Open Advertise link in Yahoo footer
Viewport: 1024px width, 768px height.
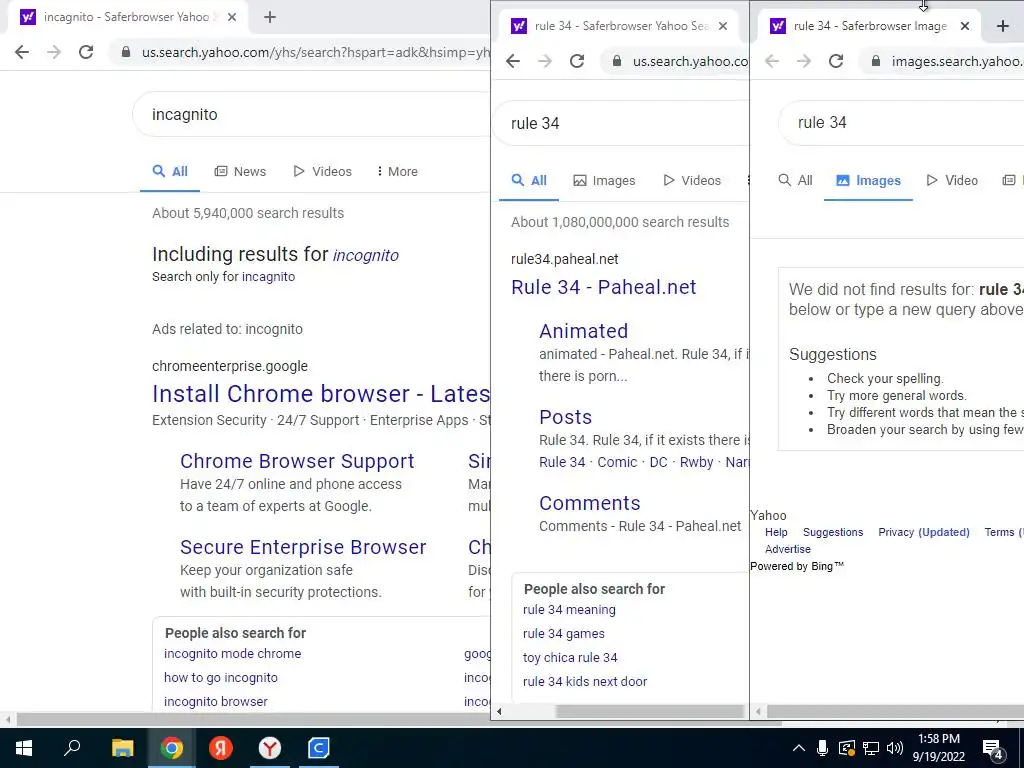[788, 549]
